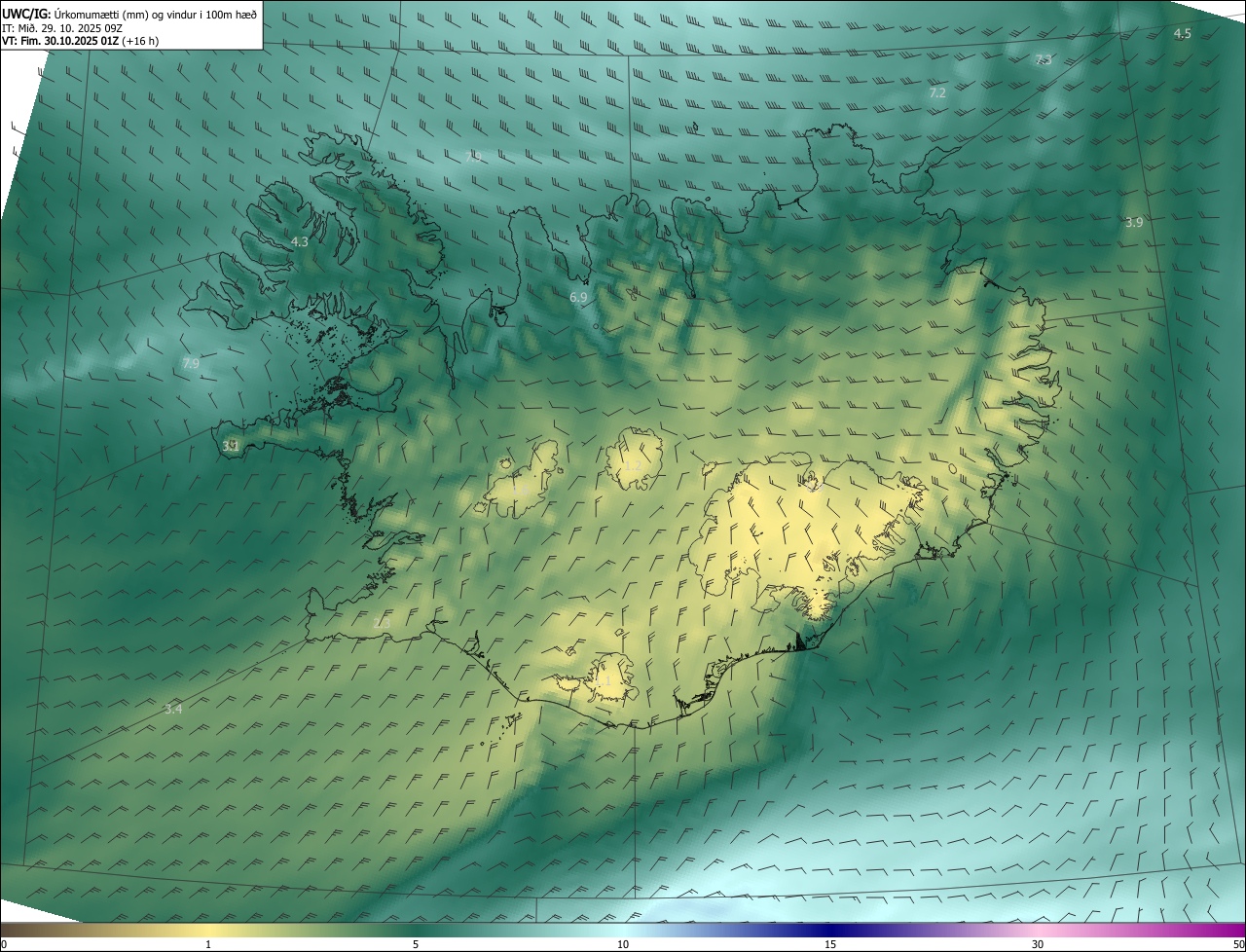Click the map title "Úrkomumætti (mm) og vindur í 100m hæð"
The width and height of the screenshot is (1246, 952).
click(157, 13)
